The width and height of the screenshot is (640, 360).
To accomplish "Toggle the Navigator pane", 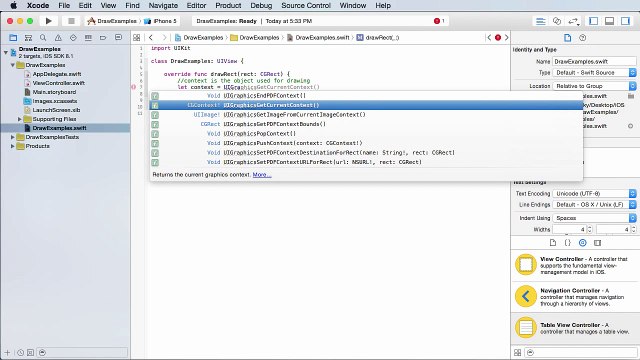I will [x=593, y=21].
